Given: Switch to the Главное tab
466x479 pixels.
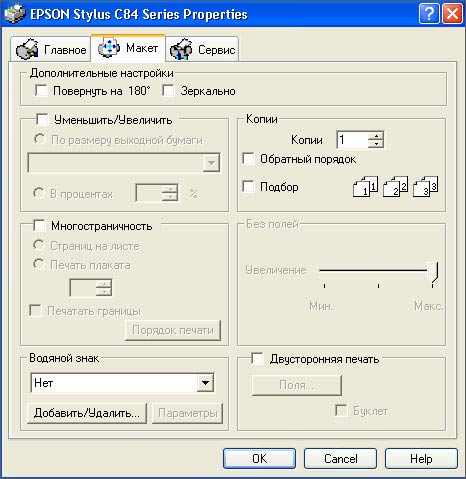Looking at the screenshot, I should tap(51, 50).
